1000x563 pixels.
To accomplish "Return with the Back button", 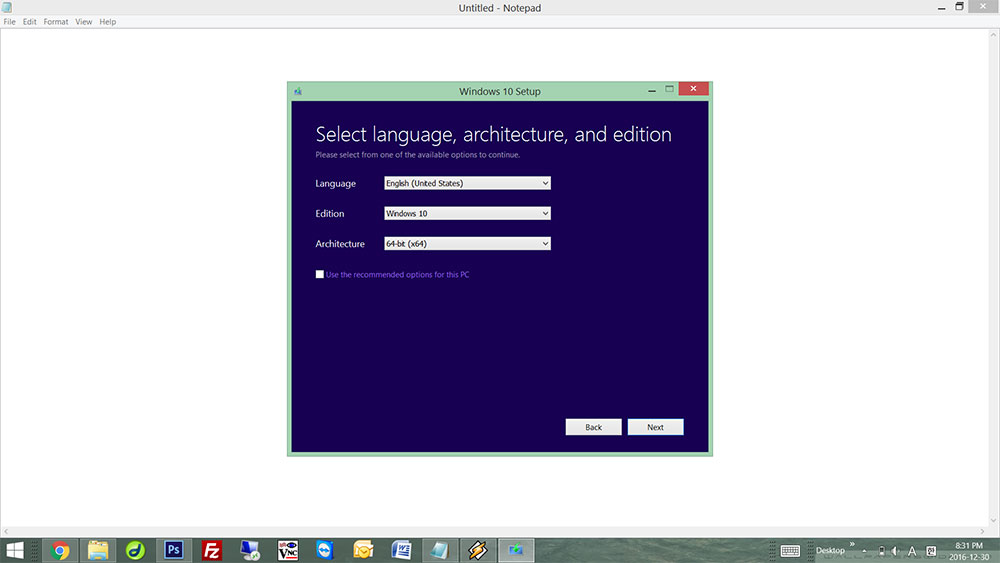I will (594, 427).
